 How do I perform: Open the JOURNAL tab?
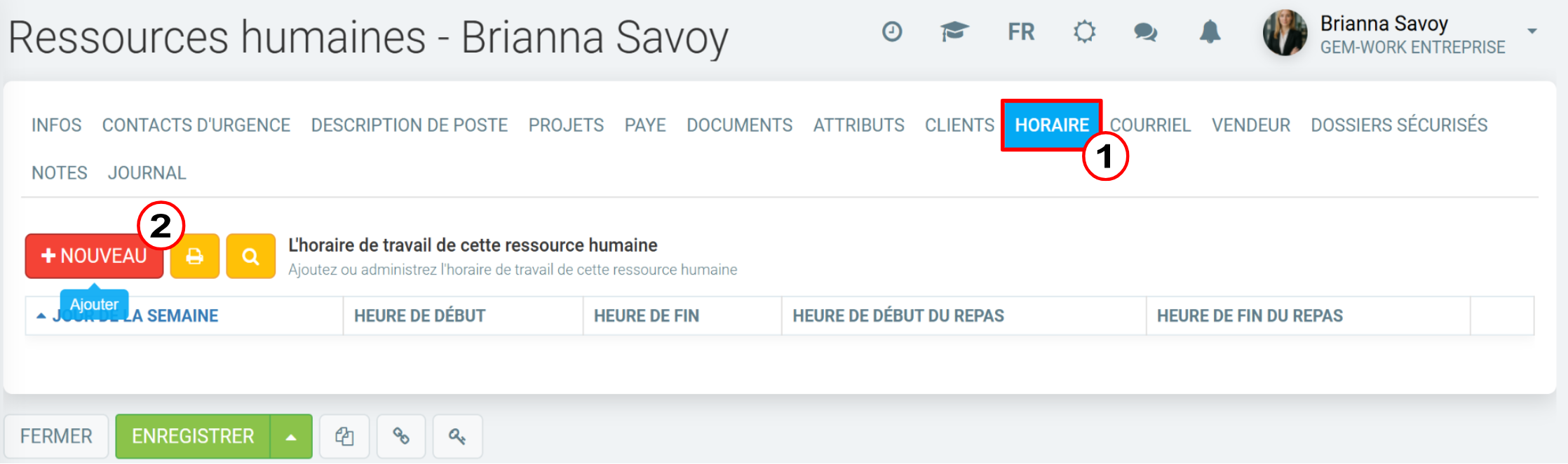pos(147,173)
